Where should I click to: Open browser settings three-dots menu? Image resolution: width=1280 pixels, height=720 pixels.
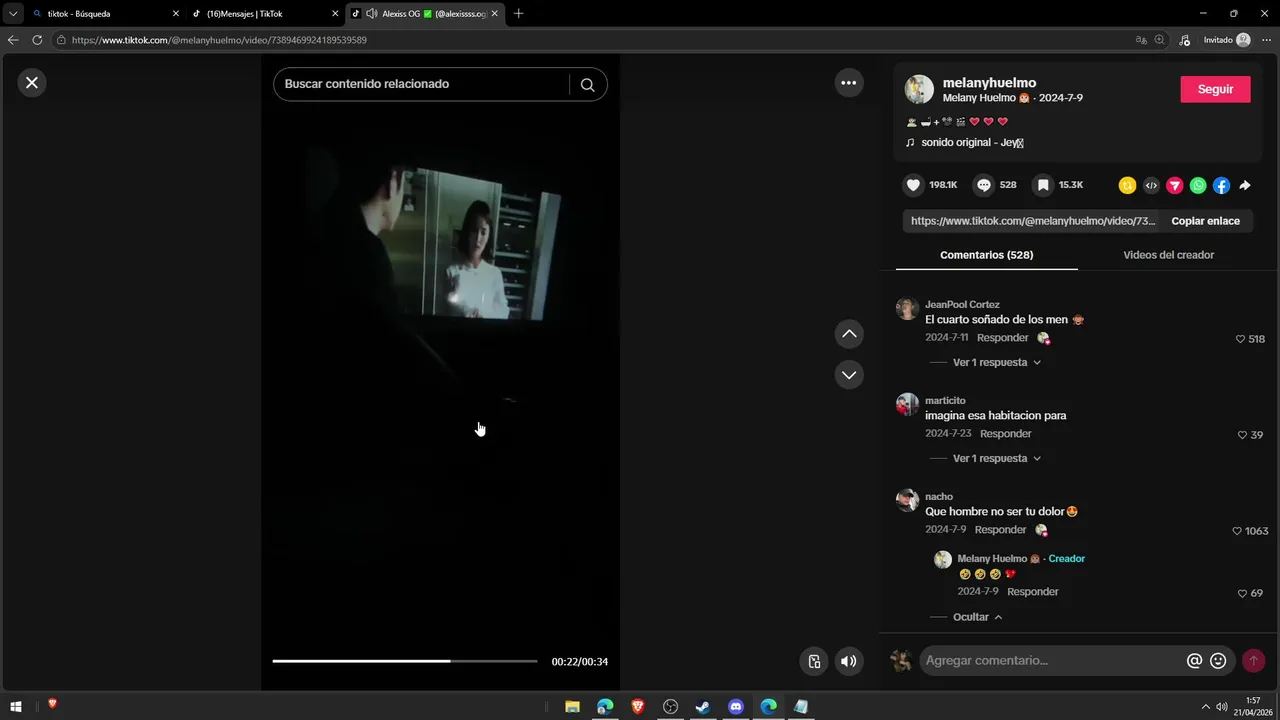coord(1266,40)
